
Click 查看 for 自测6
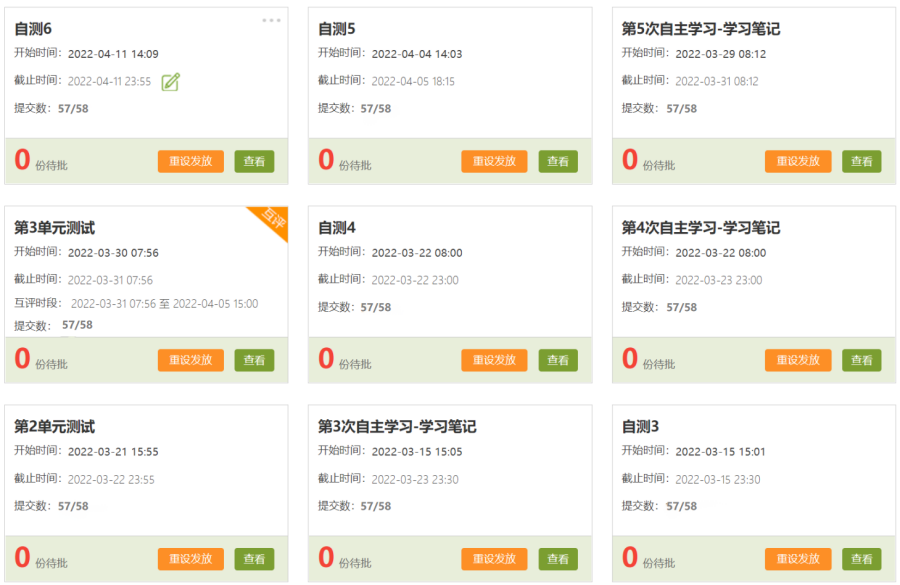[x=254, y=161]
